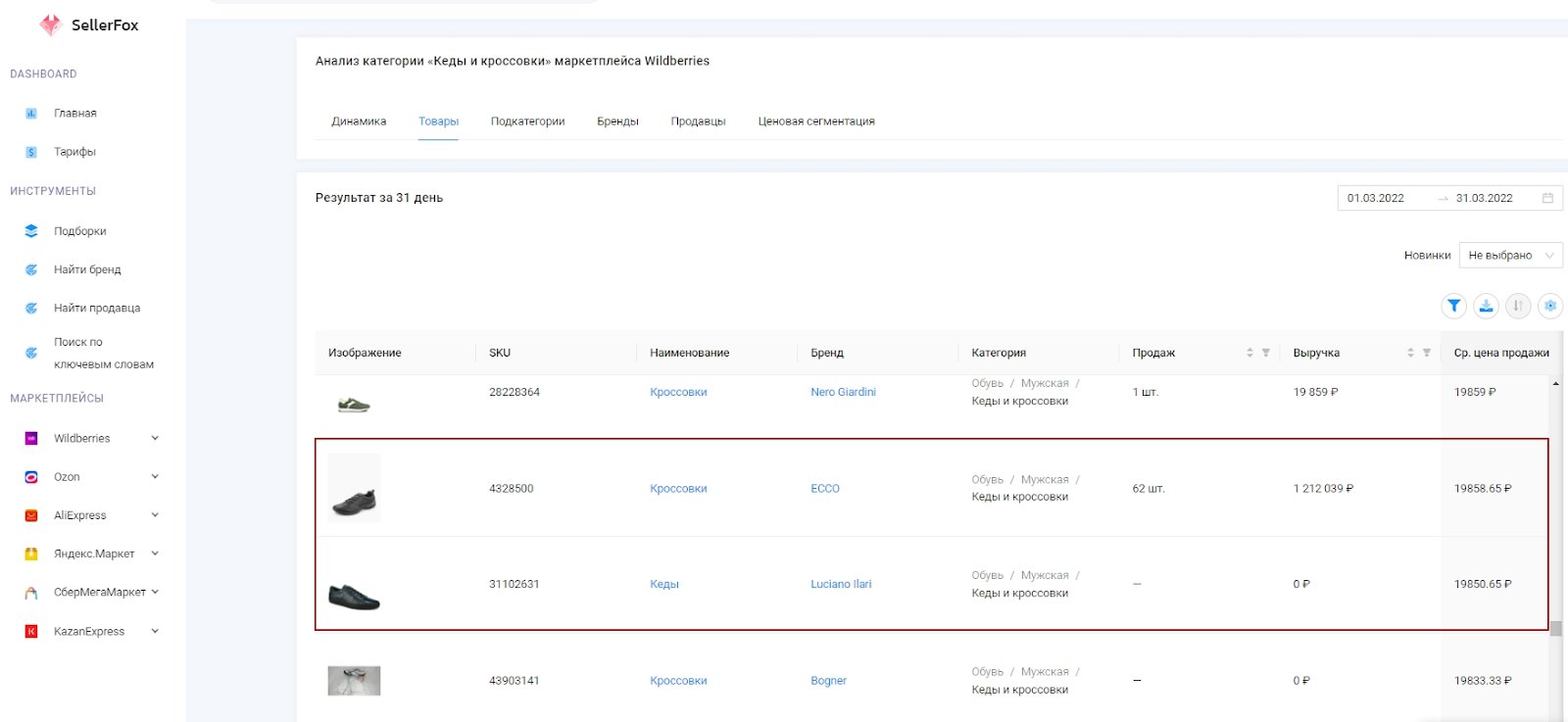Viewport: 1568px width, 722px height.
Task: Toggle sort arrows on Продаж column
Action: (x=1249, y=353)
